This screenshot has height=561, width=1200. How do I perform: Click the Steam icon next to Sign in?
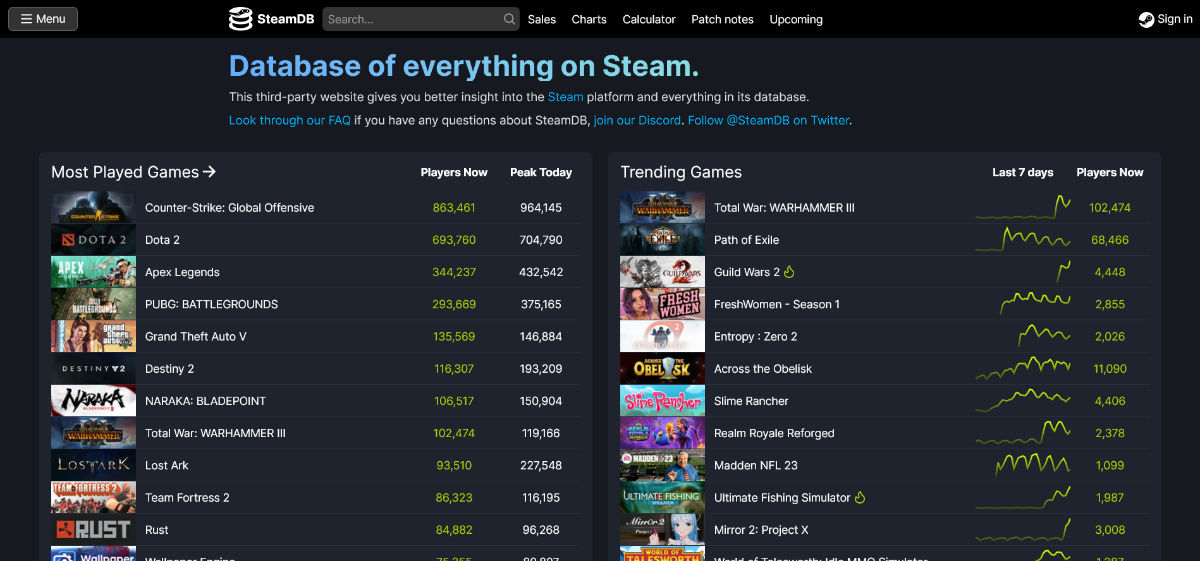(1146, 19)
